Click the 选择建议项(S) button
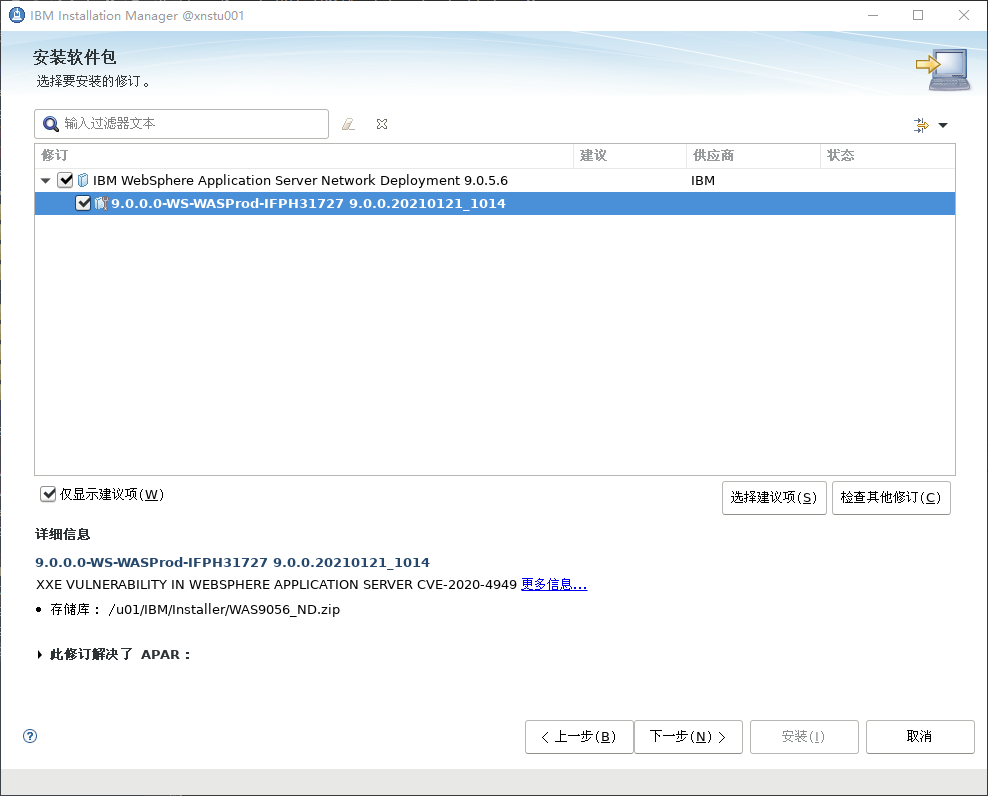 coord(774,498)
